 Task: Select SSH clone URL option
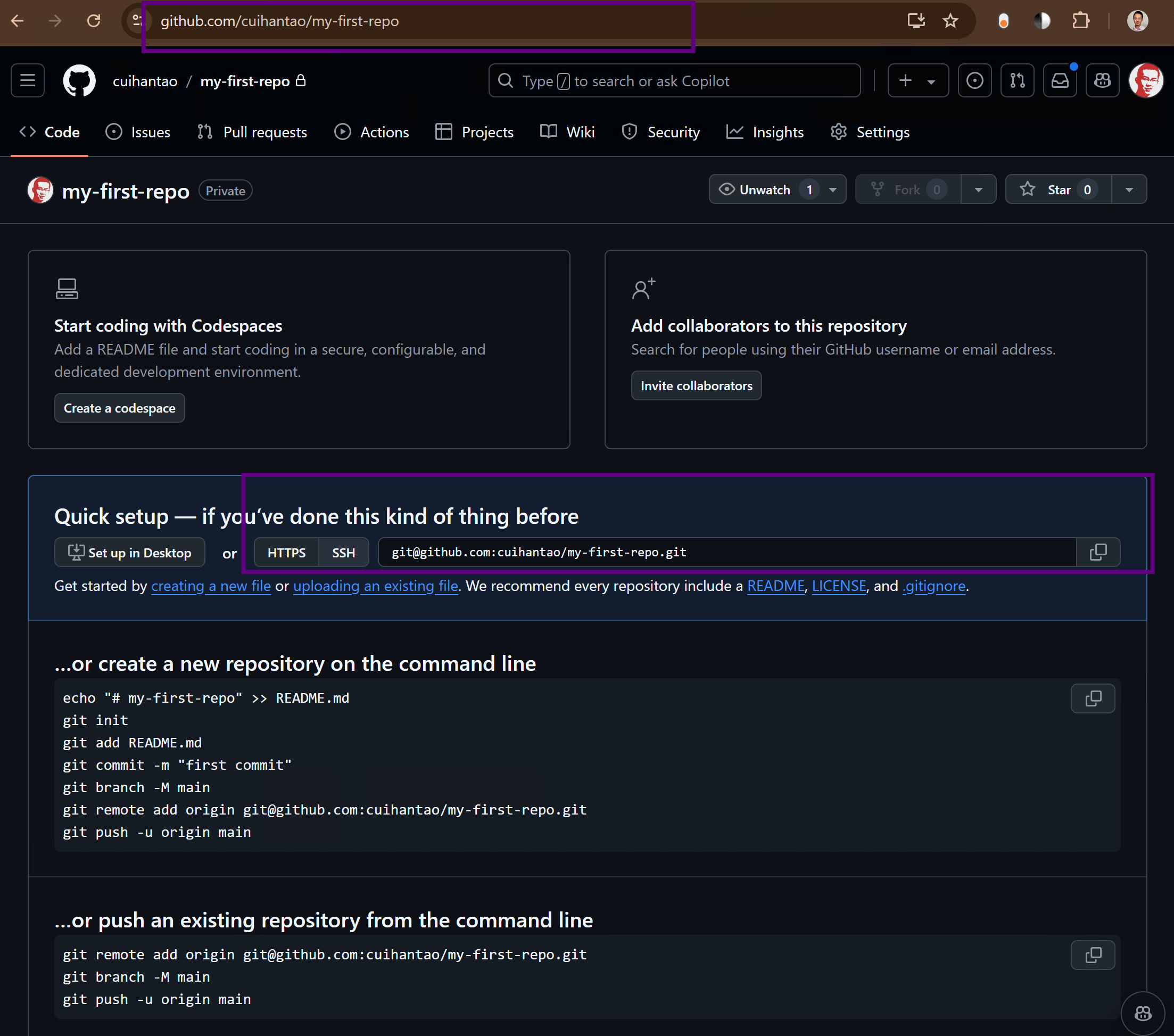tap(343, 552)
